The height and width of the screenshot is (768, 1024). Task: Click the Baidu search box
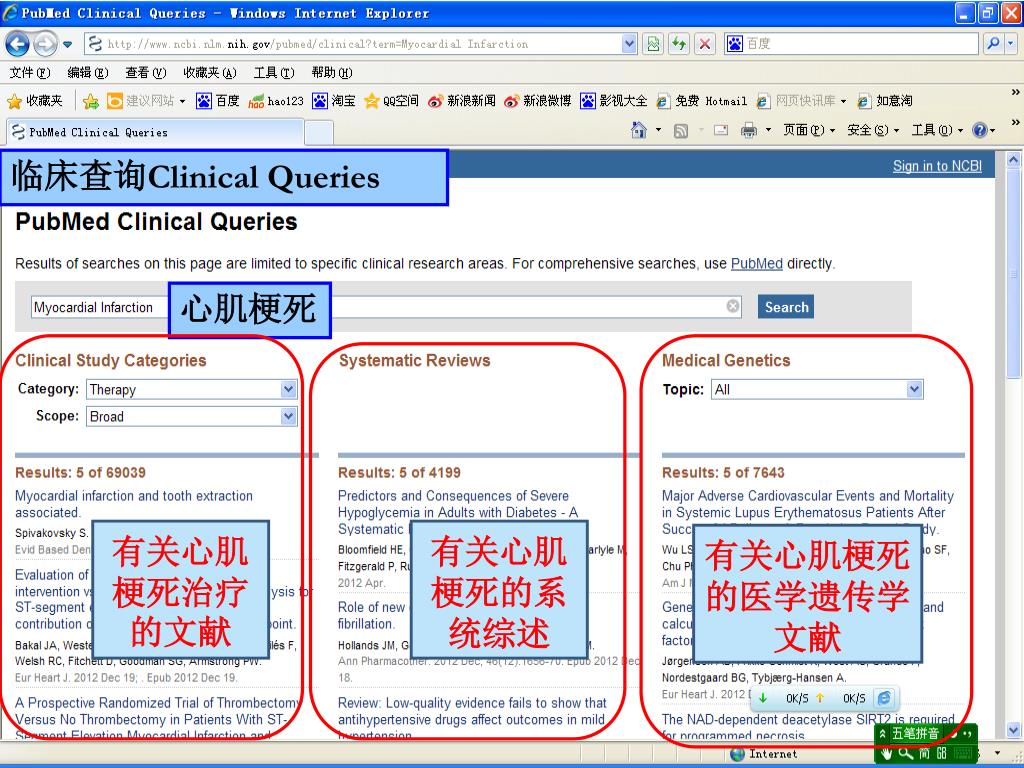pos(850,44)
